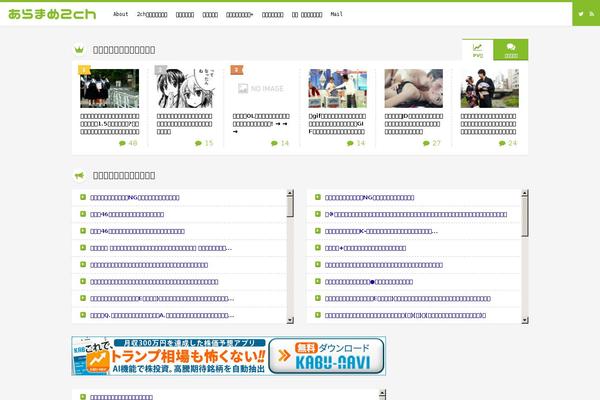Open the schoolgirls photo thumbnail ranked first

click(x=109, y=88)
